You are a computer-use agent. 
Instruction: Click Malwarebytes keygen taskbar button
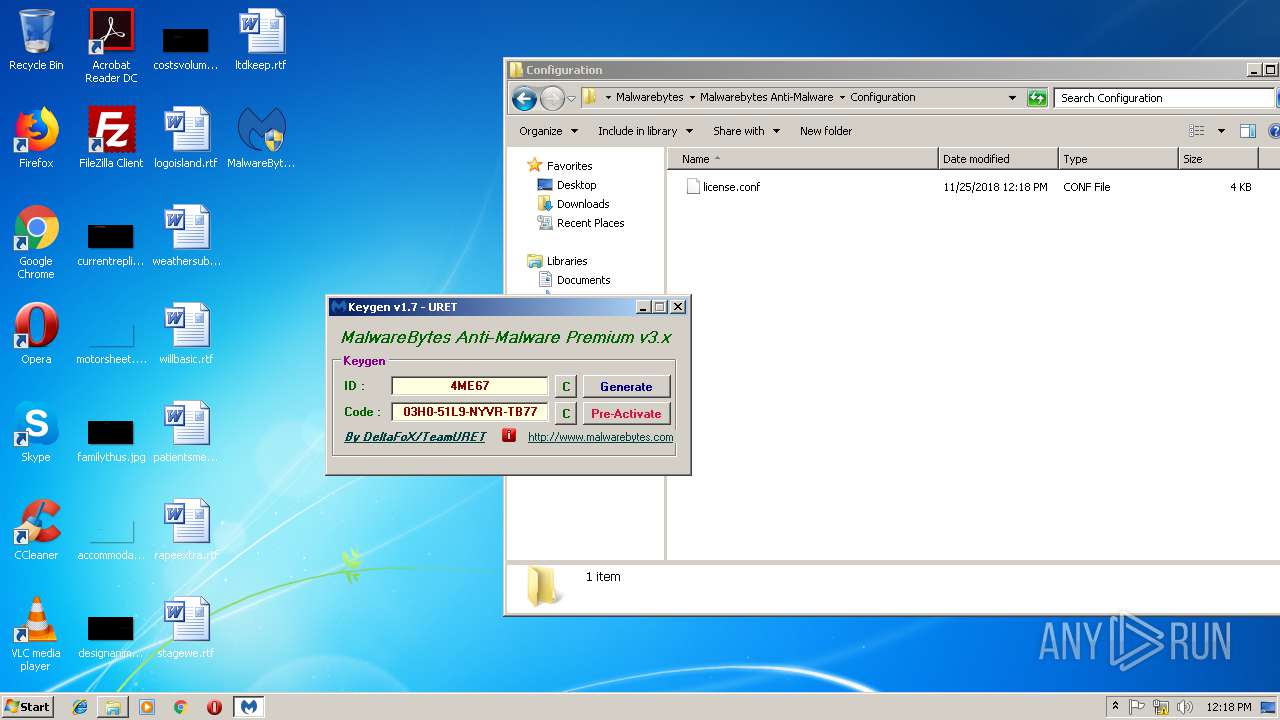coord(249,707)
